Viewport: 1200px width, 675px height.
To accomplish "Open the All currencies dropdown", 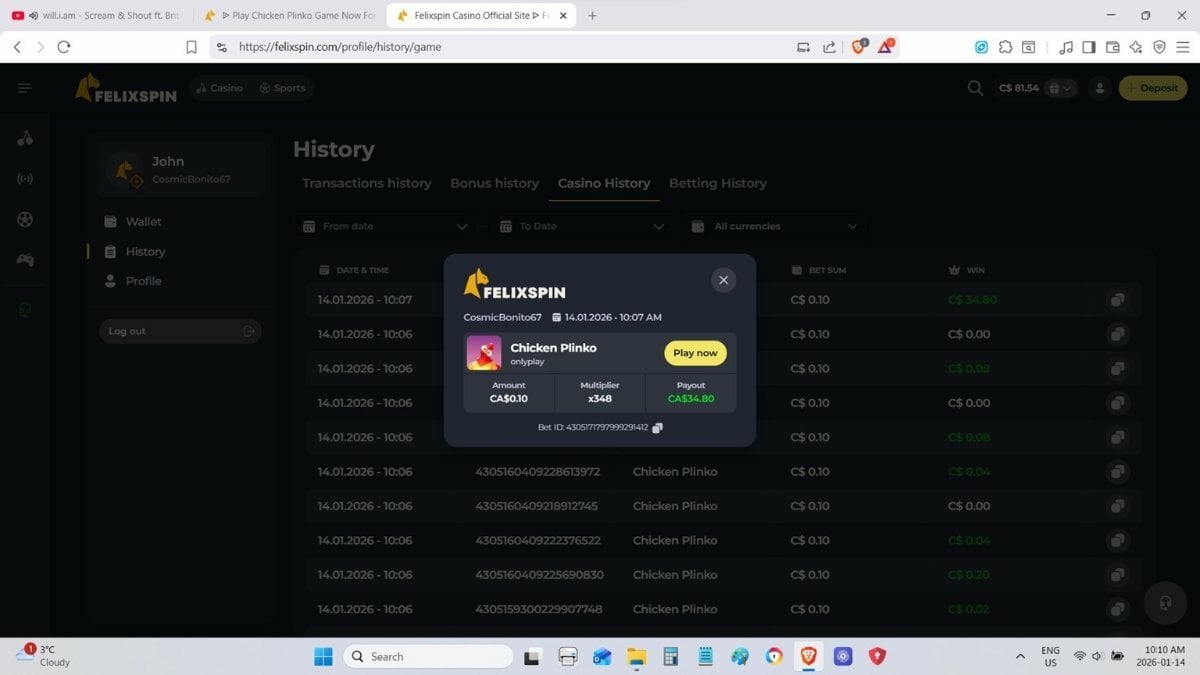I will click(x=775, y=227).
